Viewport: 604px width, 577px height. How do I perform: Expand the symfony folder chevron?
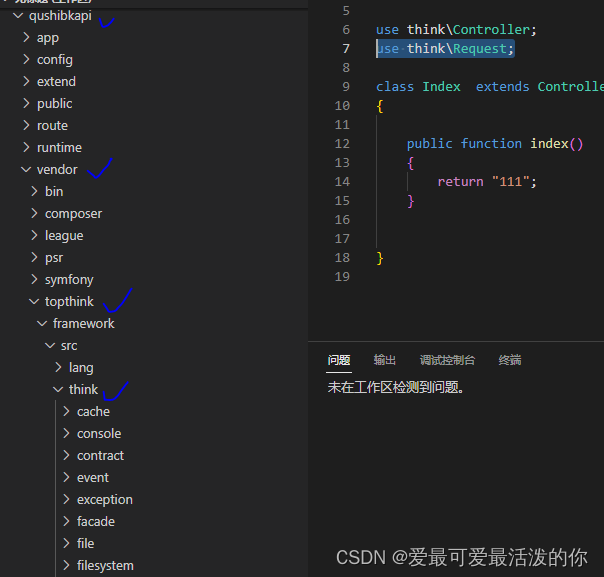pyautogui.click(x=34, y=279)
